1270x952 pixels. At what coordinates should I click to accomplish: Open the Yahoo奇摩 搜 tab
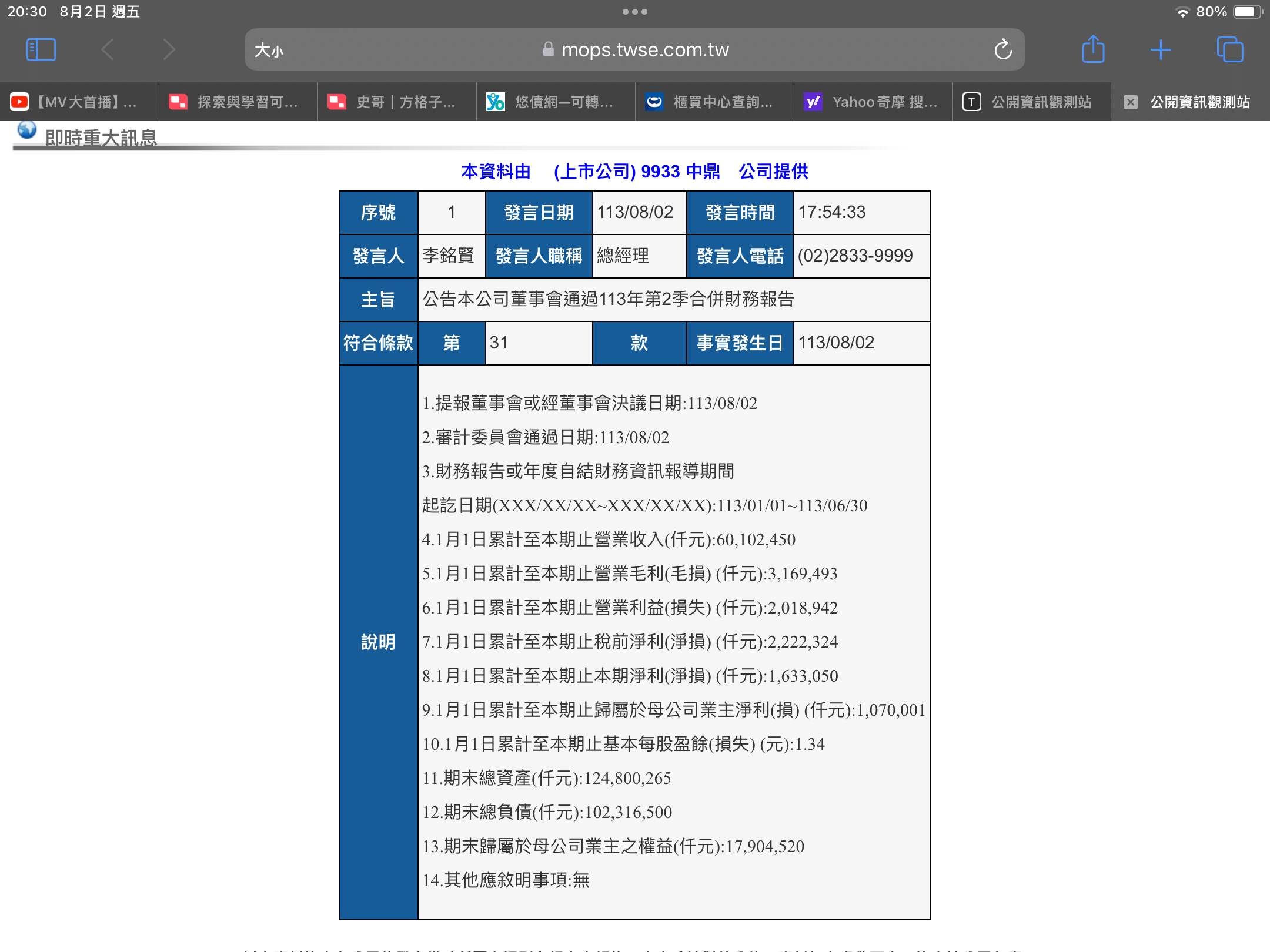pyautogui.click(x=873, y=102)
